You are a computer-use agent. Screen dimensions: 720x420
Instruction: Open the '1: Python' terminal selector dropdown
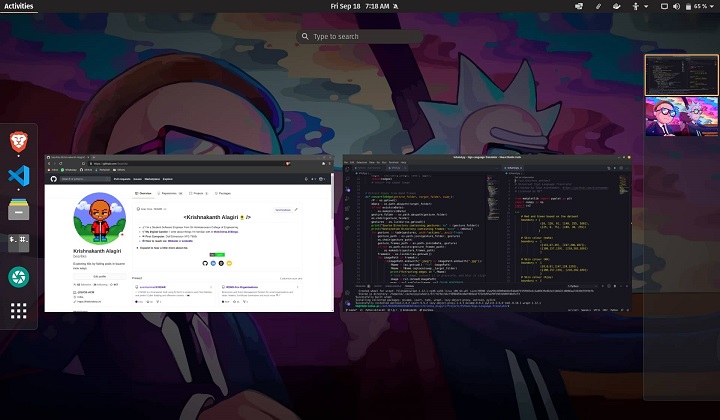[583, 286]
